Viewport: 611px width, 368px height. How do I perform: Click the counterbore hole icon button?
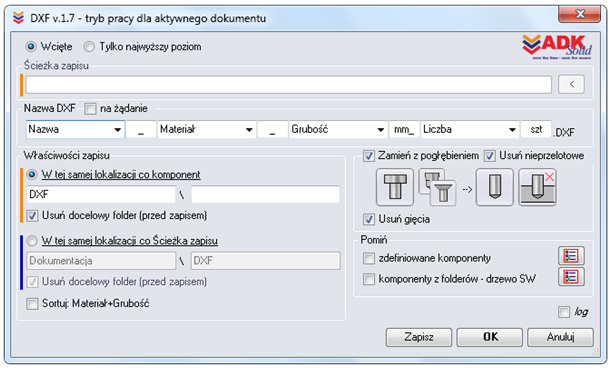(x=395, y=187)
